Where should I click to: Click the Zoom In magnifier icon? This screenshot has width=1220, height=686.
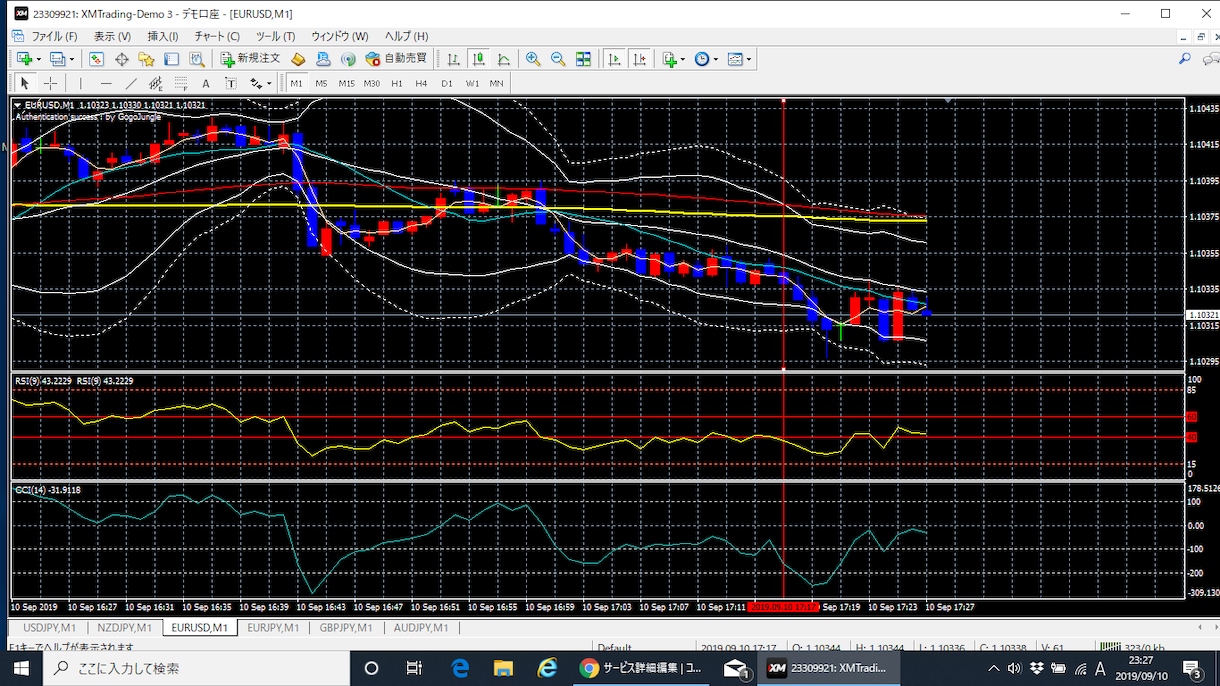tap(533, 59)
